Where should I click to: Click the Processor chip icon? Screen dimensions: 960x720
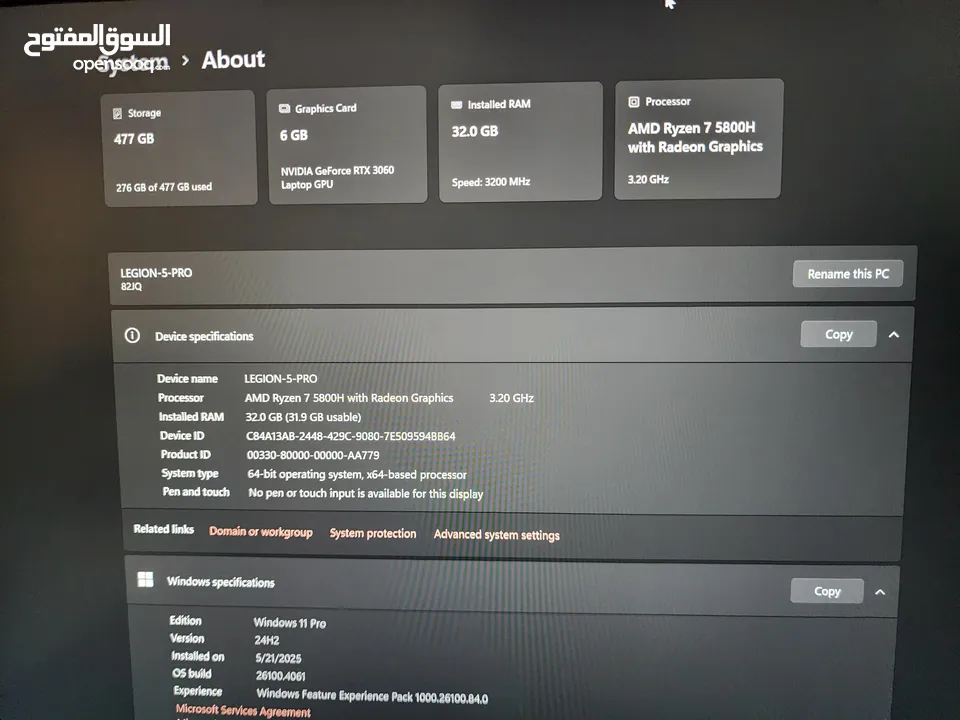[x=634, y=102]
